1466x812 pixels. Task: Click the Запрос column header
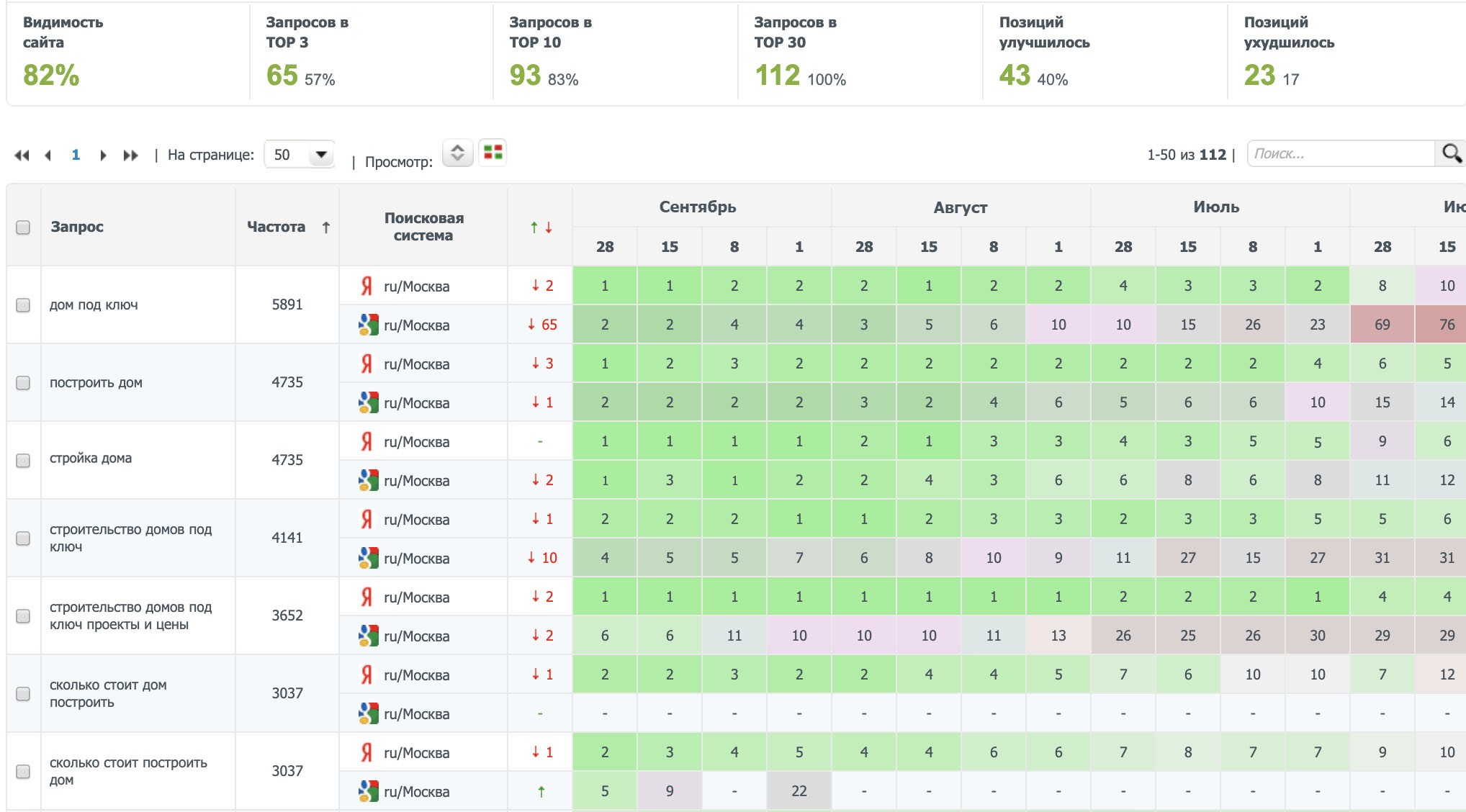point(77,227)
